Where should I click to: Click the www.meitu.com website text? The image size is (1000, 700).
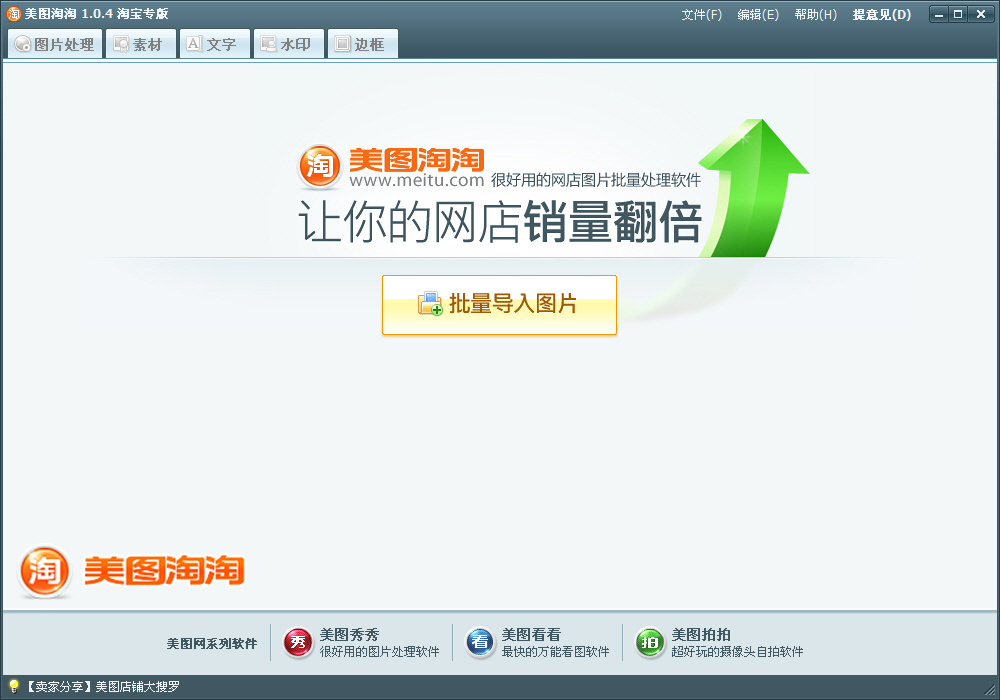(x=417, y=180)
